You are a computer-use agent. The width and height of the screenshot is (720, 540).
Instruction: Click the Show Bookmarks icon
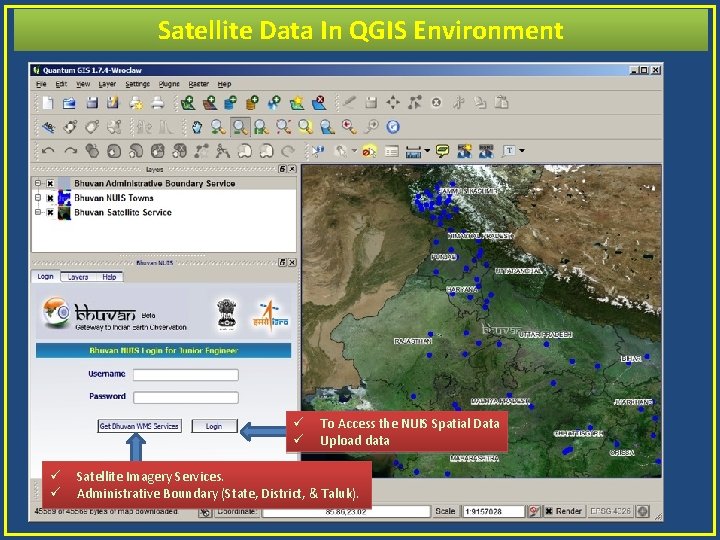pos(486,151)
